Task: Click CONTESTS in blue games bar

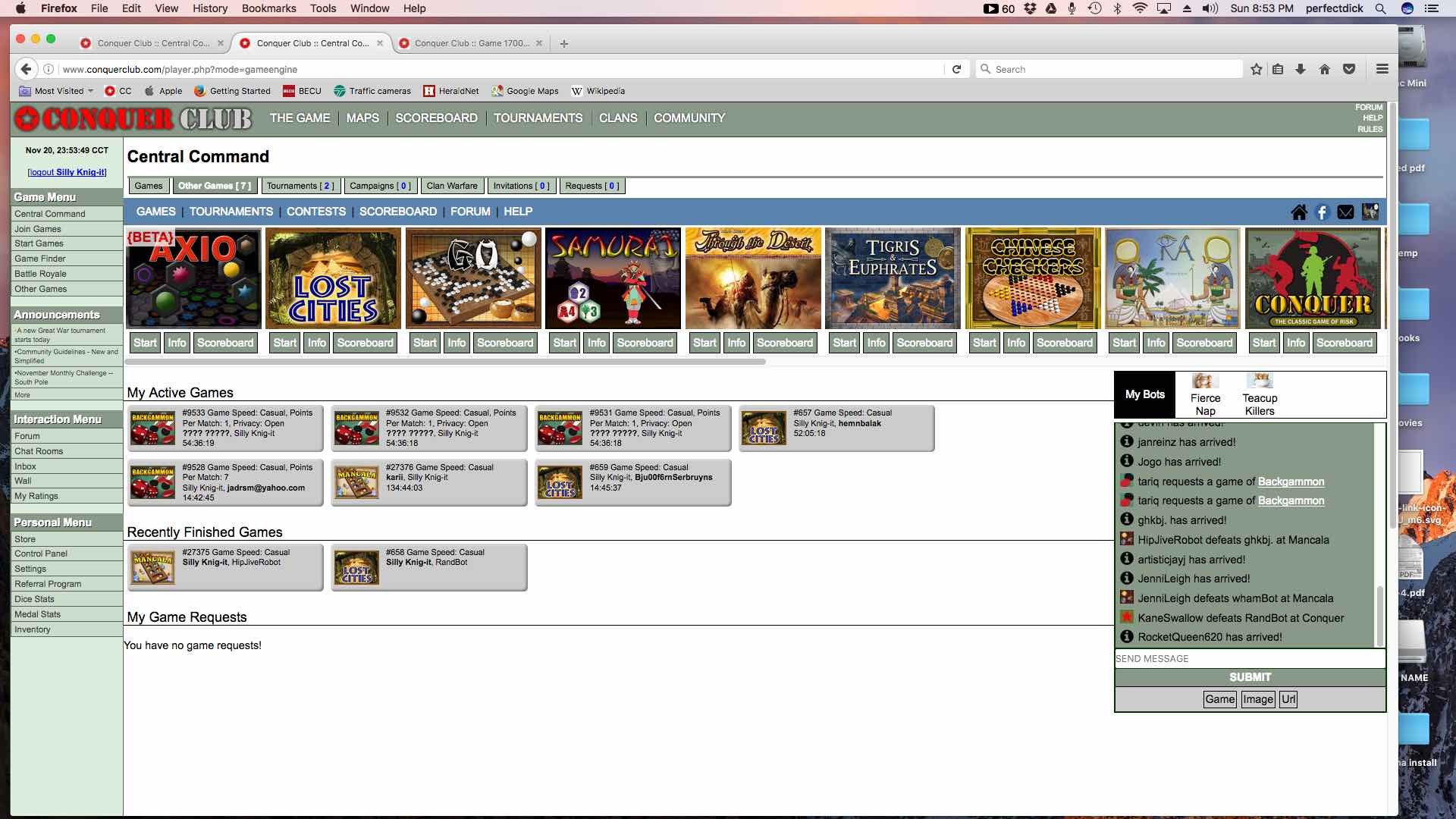Action: (315, 212)
